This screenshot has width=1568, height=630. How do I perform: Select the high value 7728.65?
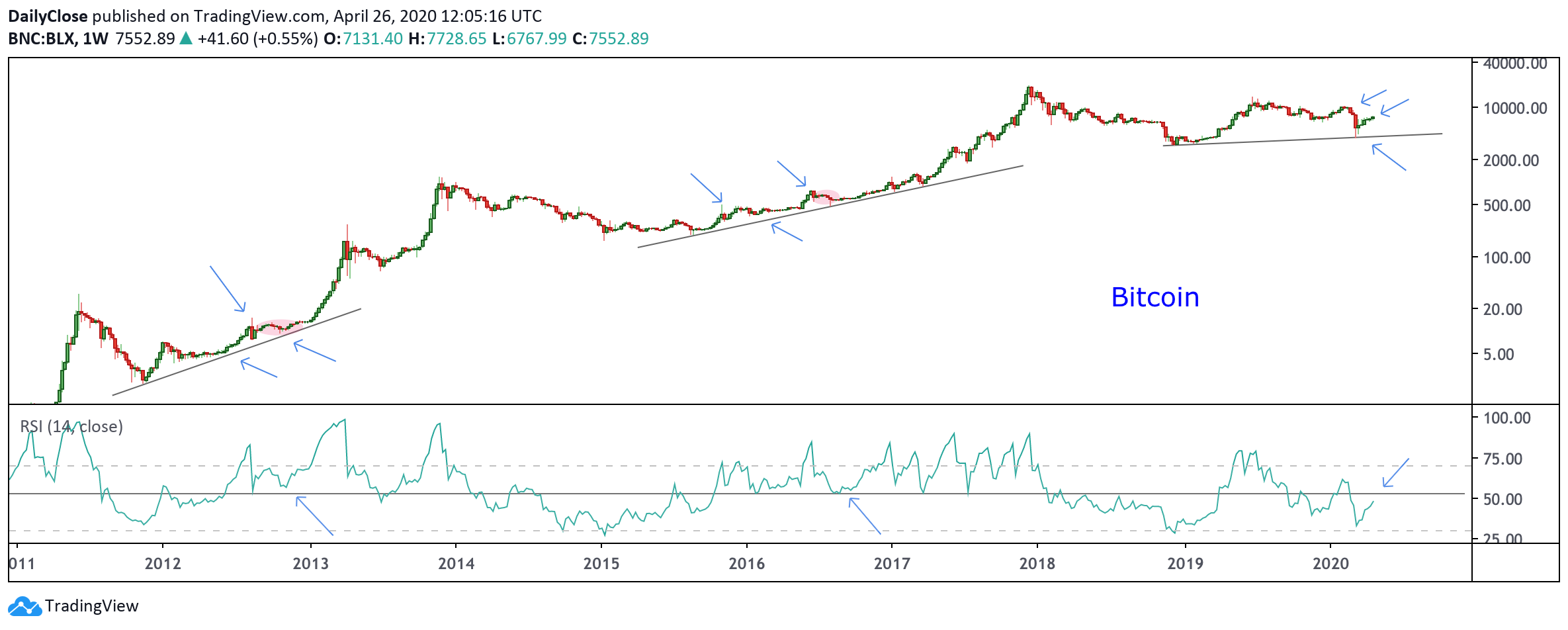tap(457, 38)
